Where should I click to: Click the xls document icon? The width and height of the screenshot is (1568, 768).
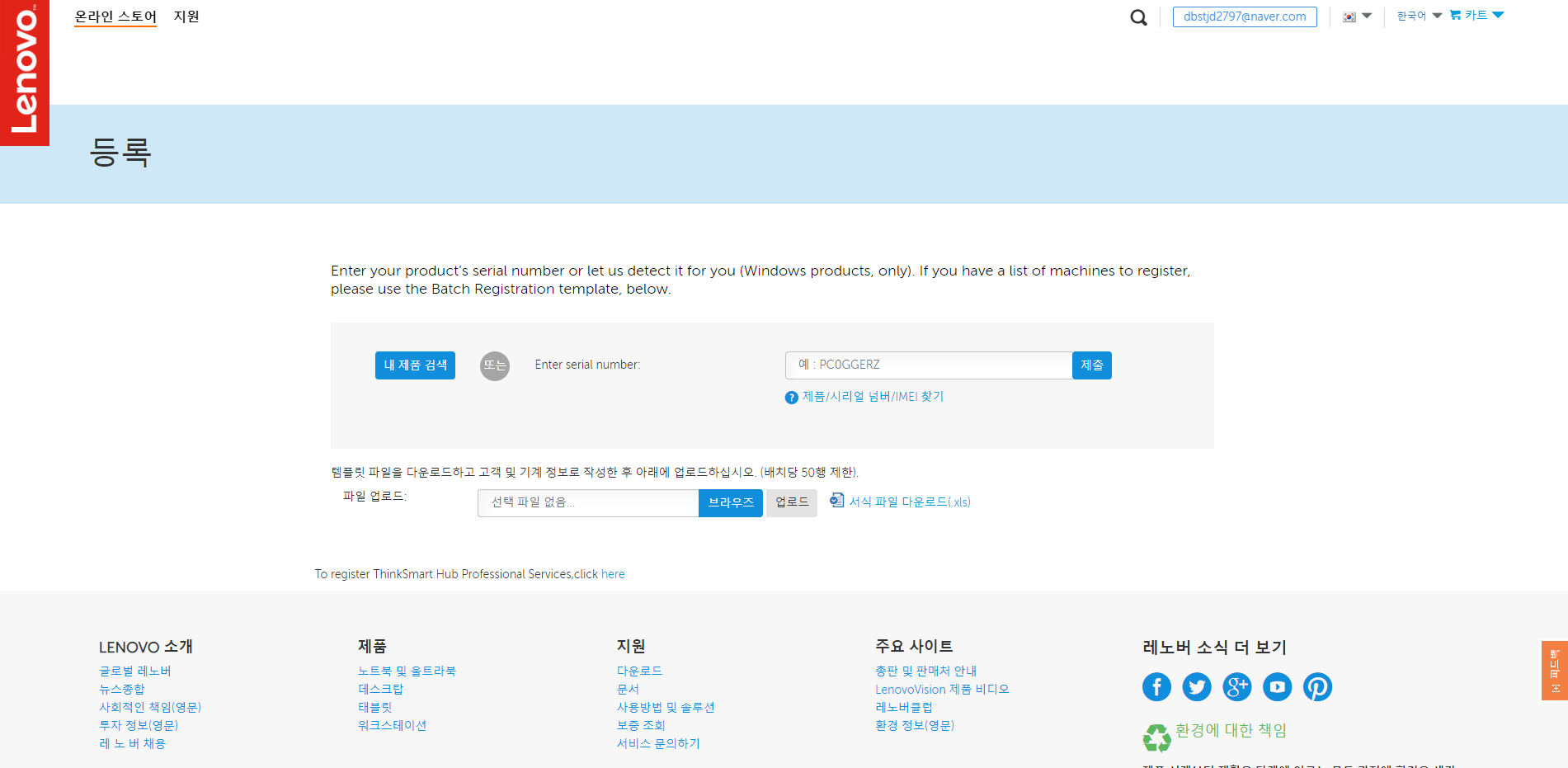click(836, 501)
